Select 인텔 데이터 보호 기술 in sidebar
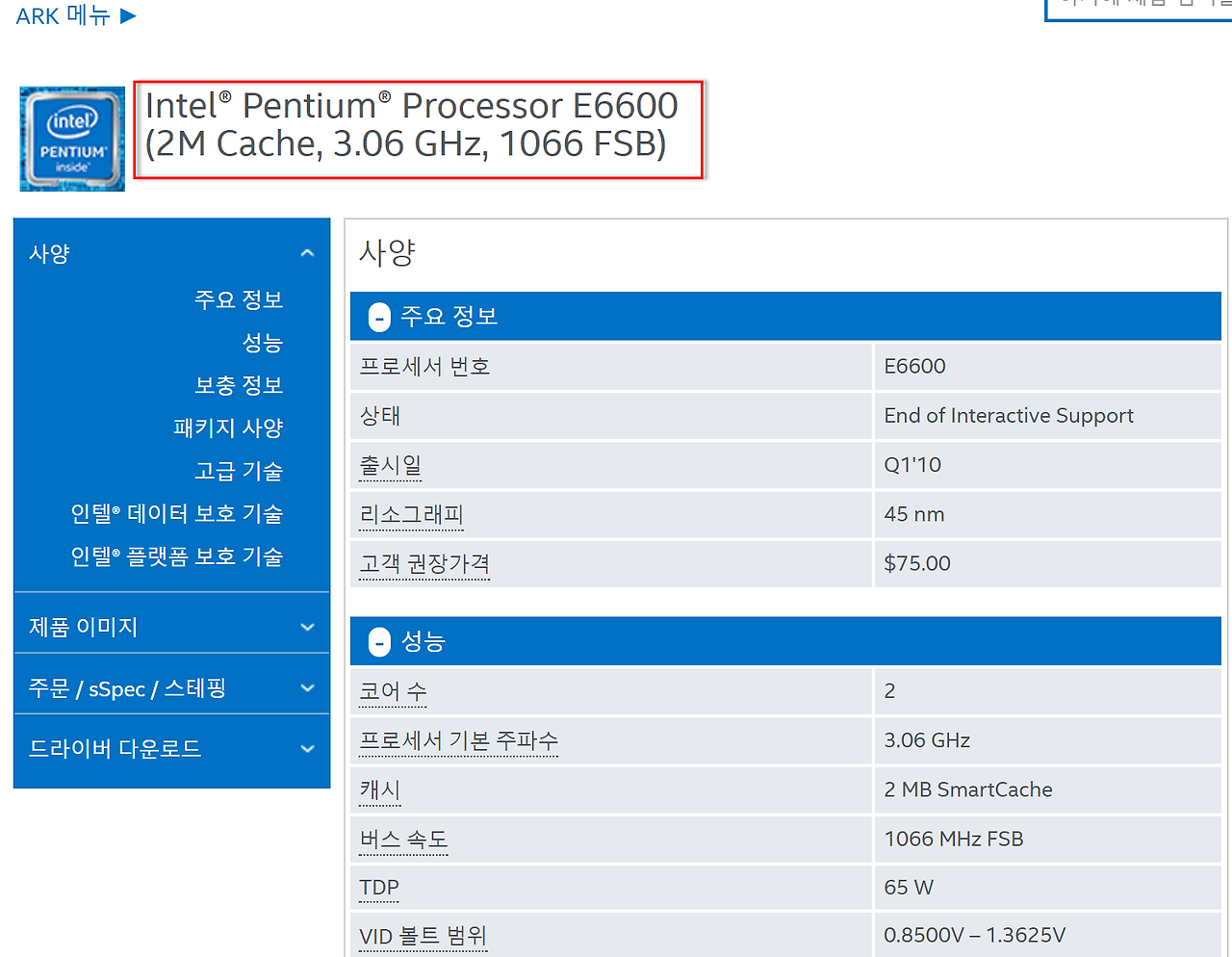Image resolution: width=1232 pixels, height=957 pixels. [x=177, y=513]
